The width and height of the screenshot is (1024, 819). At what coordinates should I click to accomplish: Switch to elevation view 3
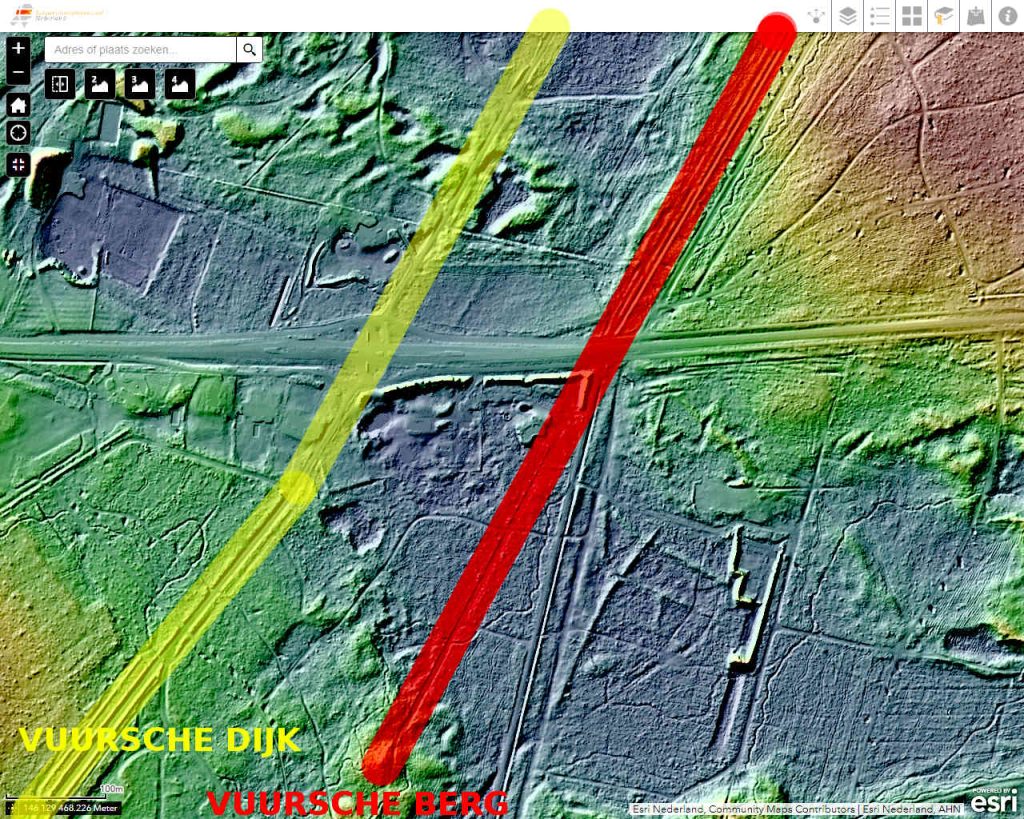tap(140, 84)
